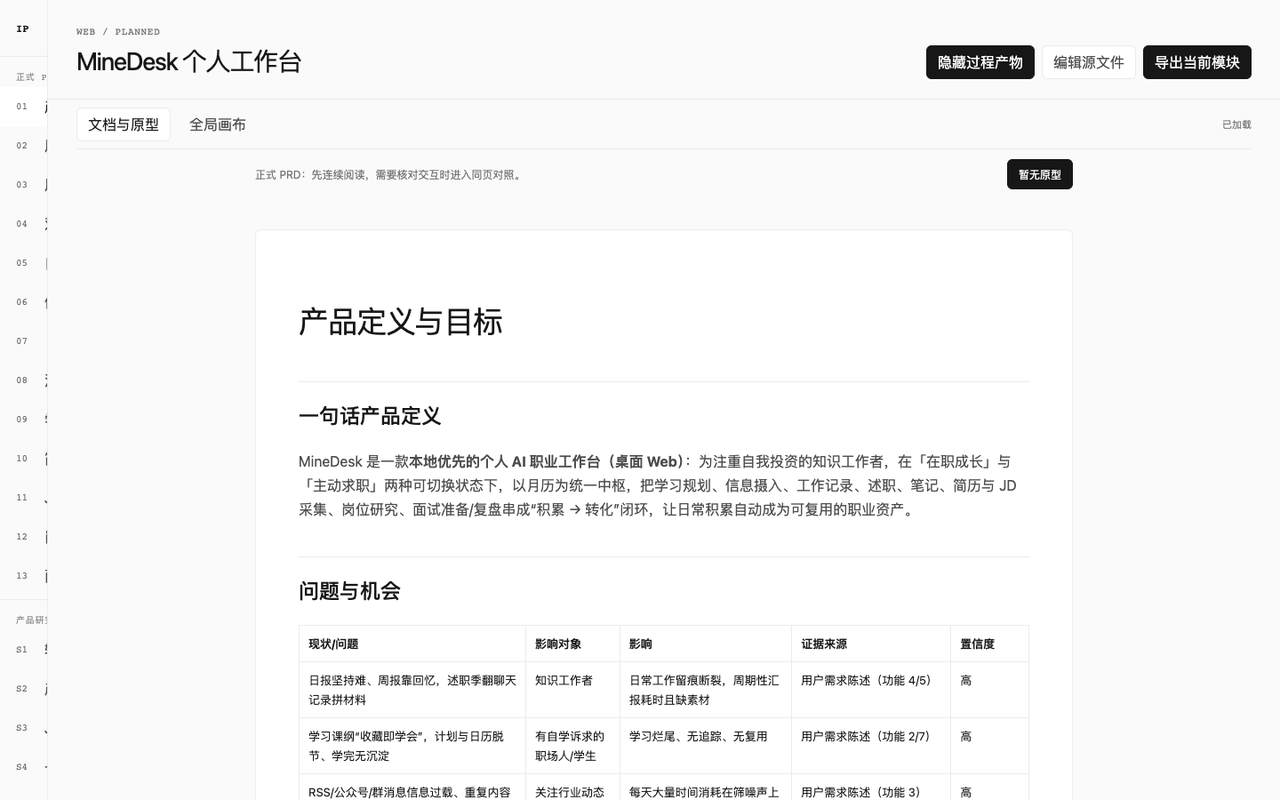The height and width of the screenshot is (800, 1280).
Task: Click the 问题与机会 heading
Action: coord(349,591)
